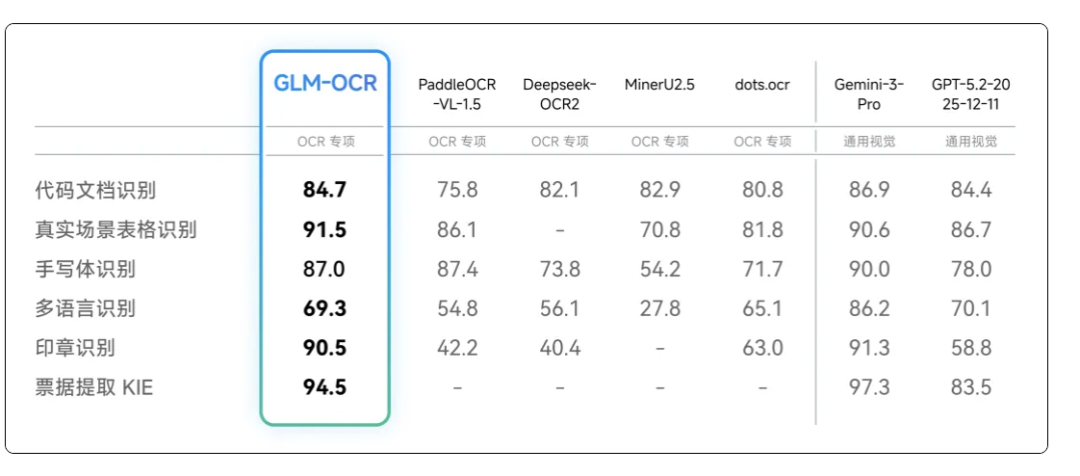
Task: Click the 58.8 score in the GPT-5.2 column
Action: 970,348
